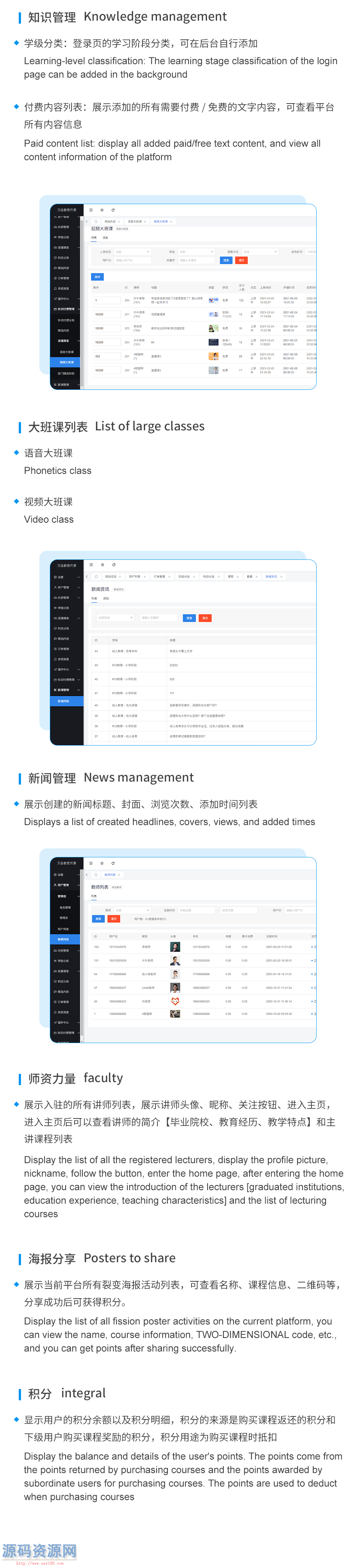Collapse 知识付费管理 in video class screenshot sidebar
The width and height of the screenshot is (356, 1568).
coord(66,309)
